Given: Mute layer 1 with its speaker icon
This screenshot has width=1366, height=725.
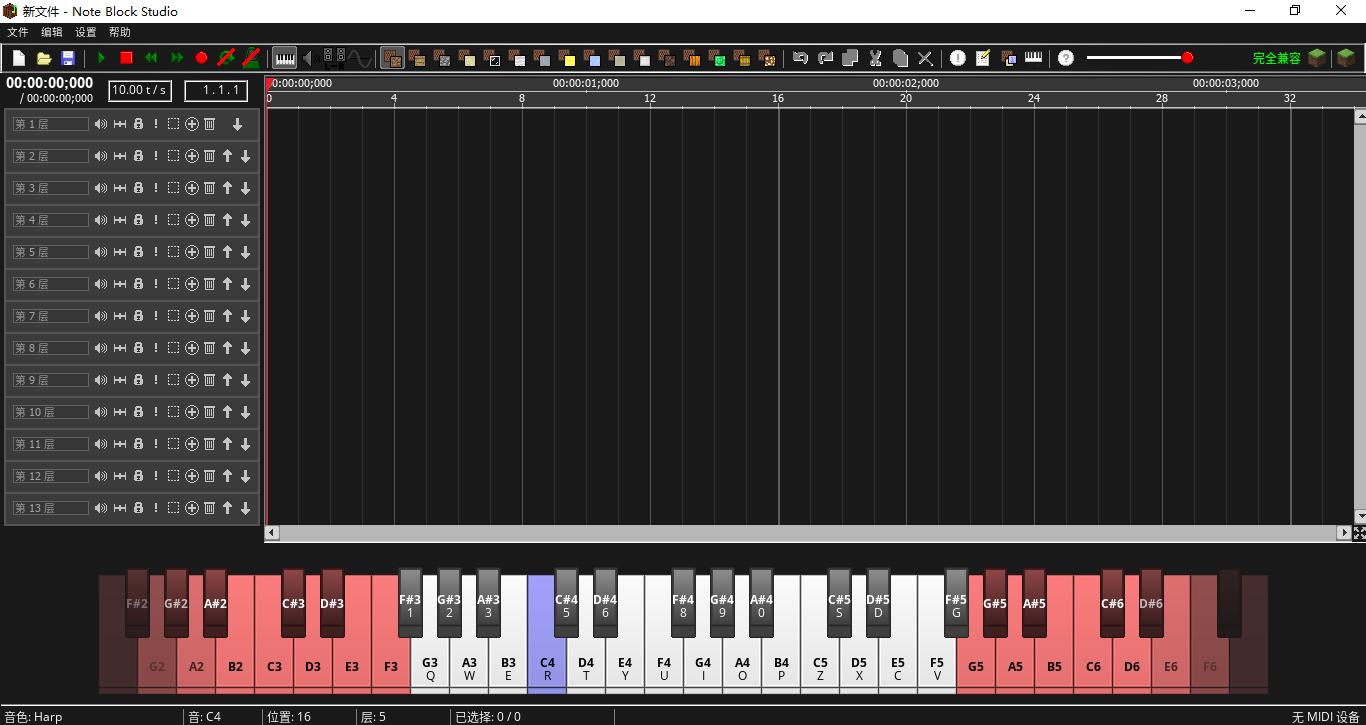Looking at the screenshot, I should coord(101,124).
